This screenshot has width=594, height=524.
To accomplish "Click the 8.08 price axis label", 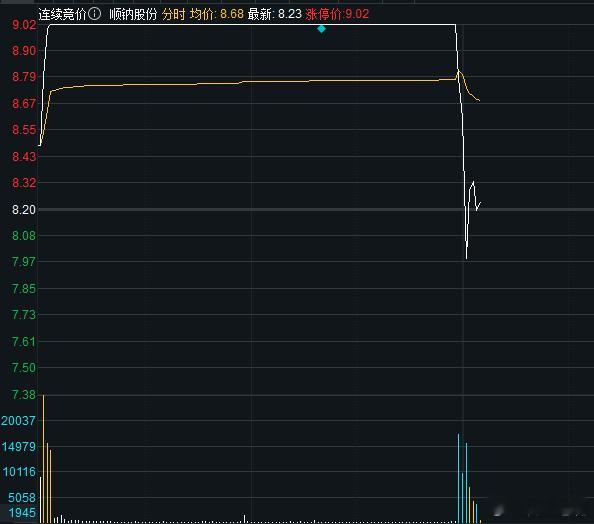I will click(x=24, y=236).
